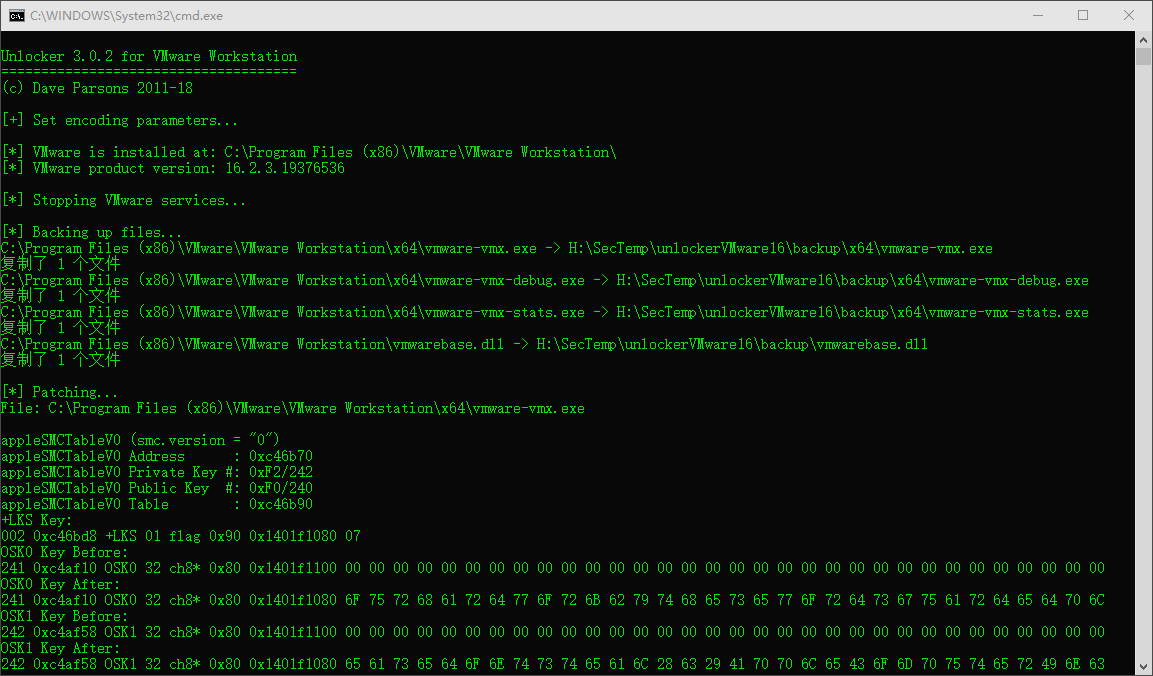Click the 241 OSK0 line with 0x1401f1100

pyautogui.click(x=553, y=569)
